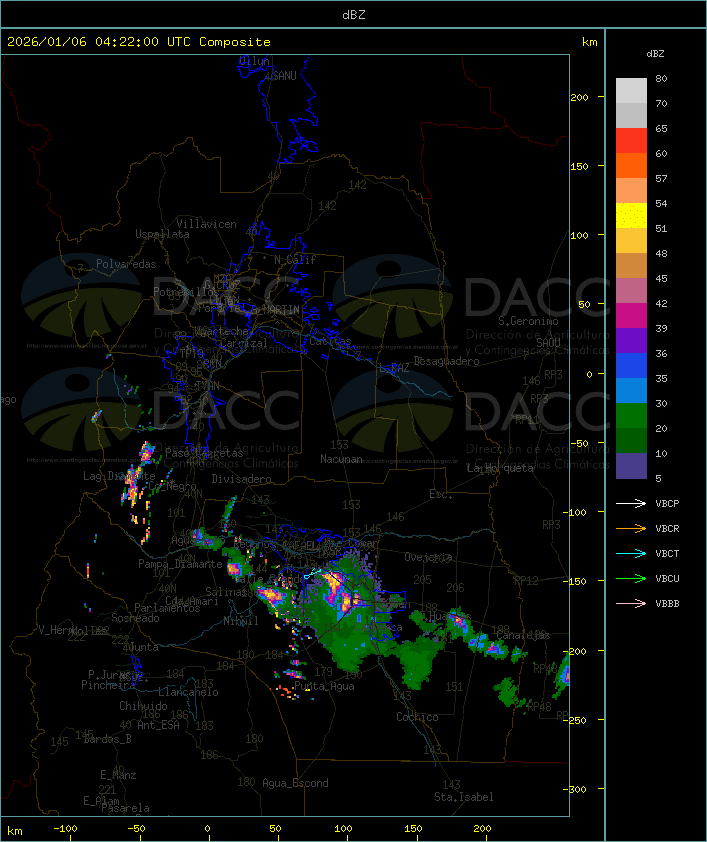This screenshot has height=842, width=707.
Task: Click the Divisadero place label
Action: (242, 478)
